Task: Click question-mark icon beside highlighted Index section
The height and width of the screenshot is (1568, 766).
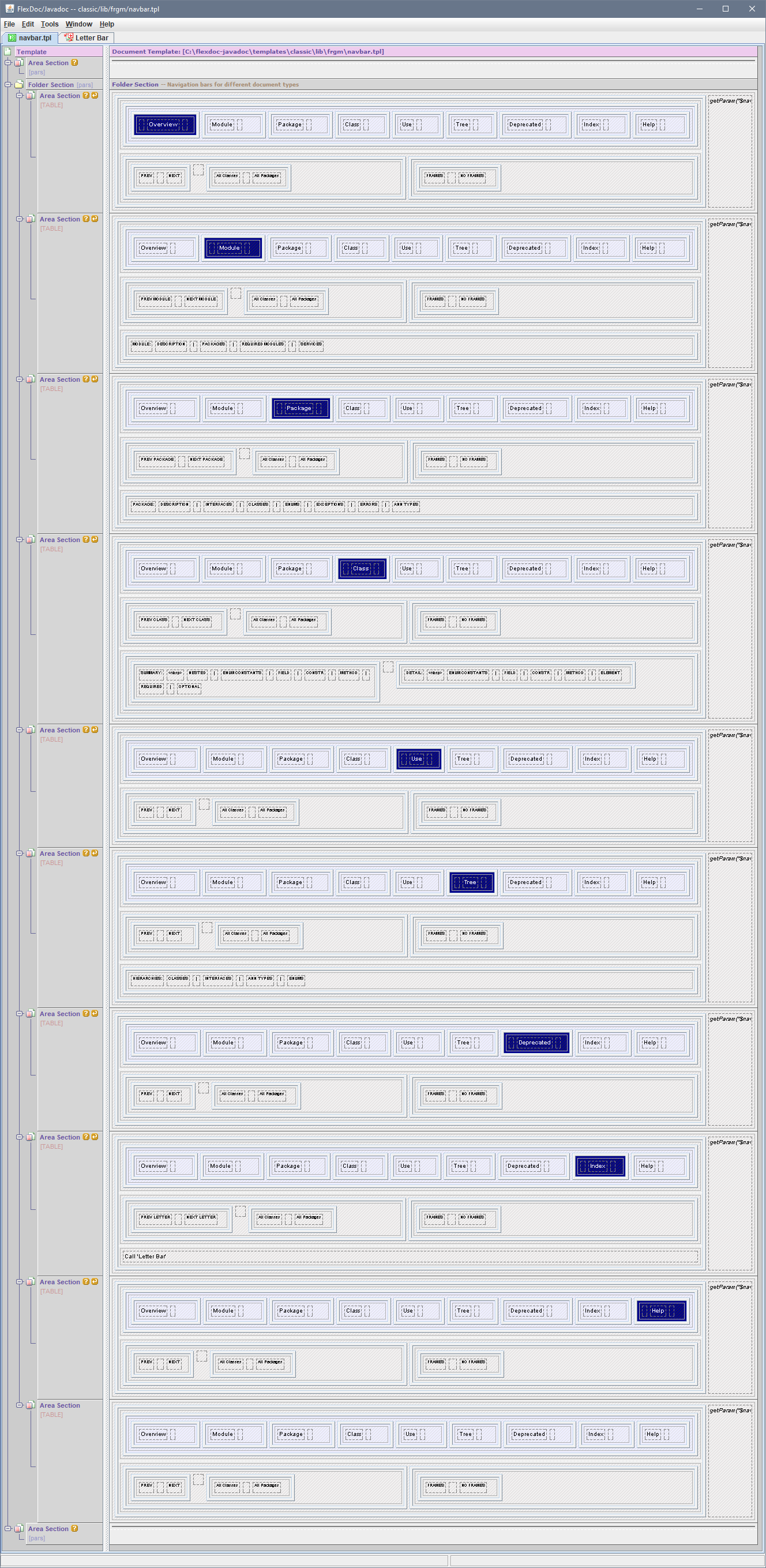Action: point(86,1137)
